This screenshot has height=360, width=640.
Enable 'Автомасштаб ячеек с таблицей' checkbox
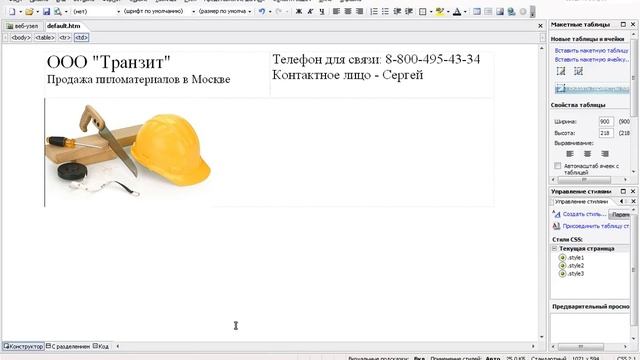coord(558,166)
